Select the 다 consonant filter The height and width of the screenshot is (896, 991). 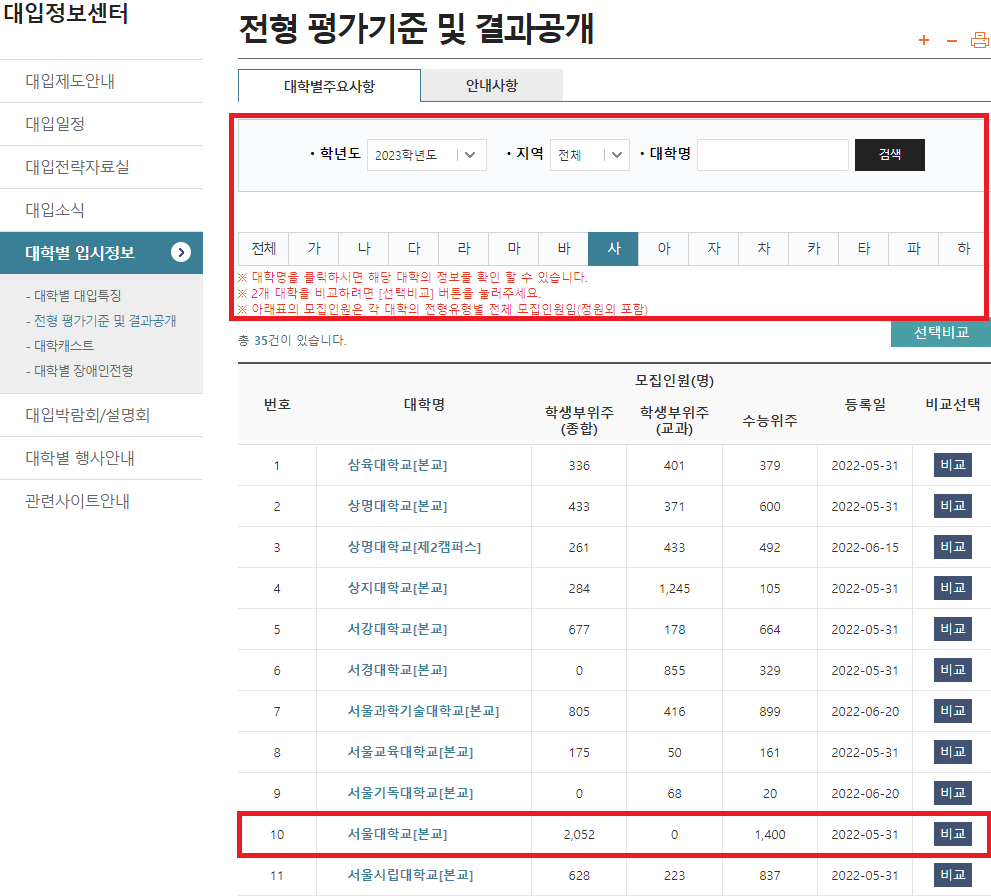tap(413, 249)
